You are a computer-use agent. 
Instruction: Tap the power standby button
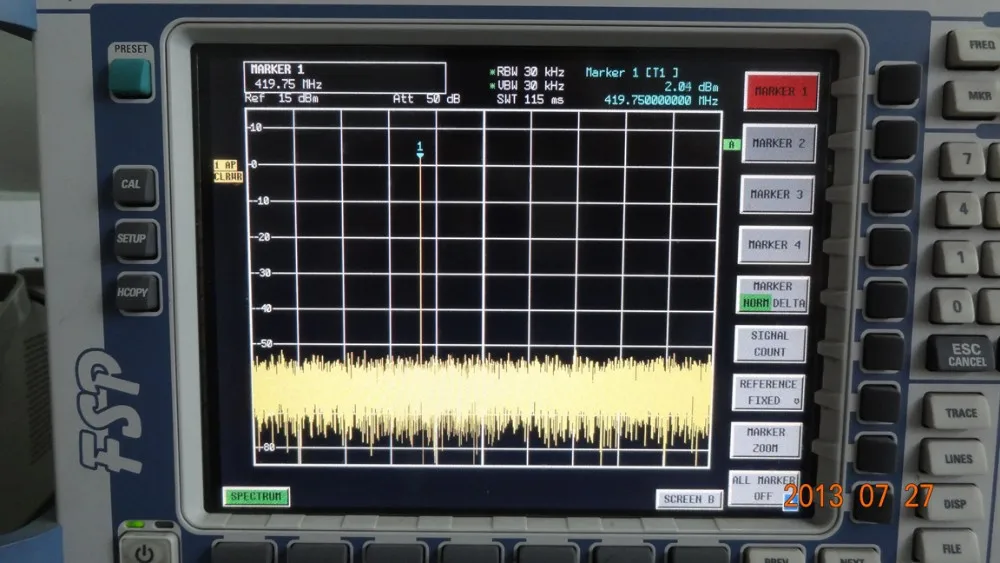[145, 552]
